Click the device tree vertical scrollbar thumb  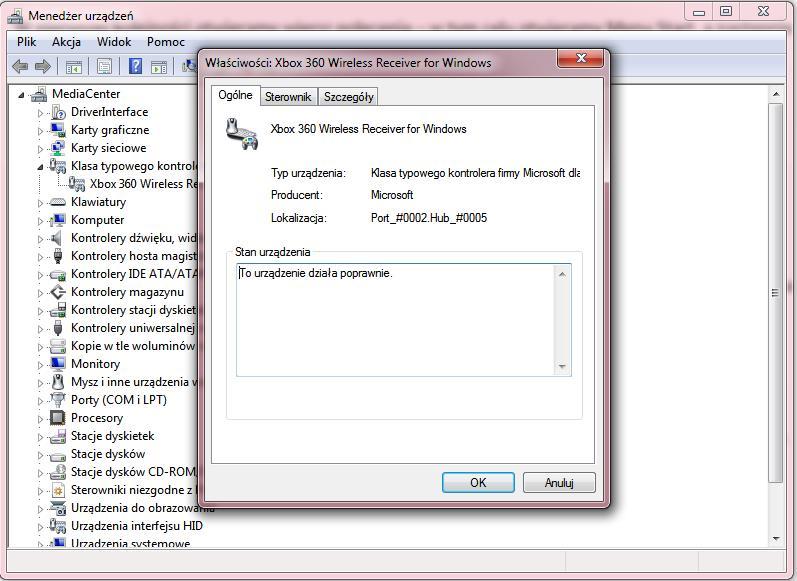775,293
